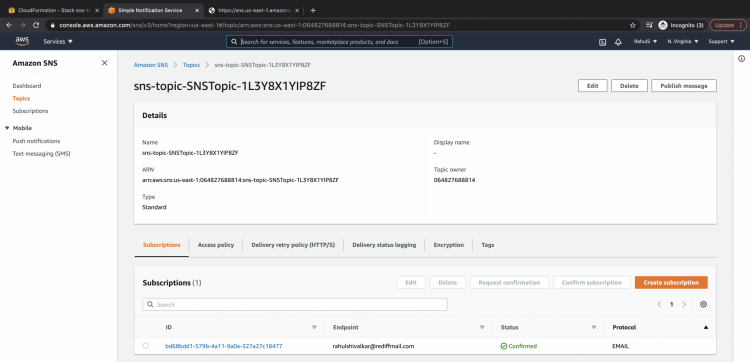Switch to the Tags tab
The height and width of the screenshot is (362, 750).
(x=488, y=245)
